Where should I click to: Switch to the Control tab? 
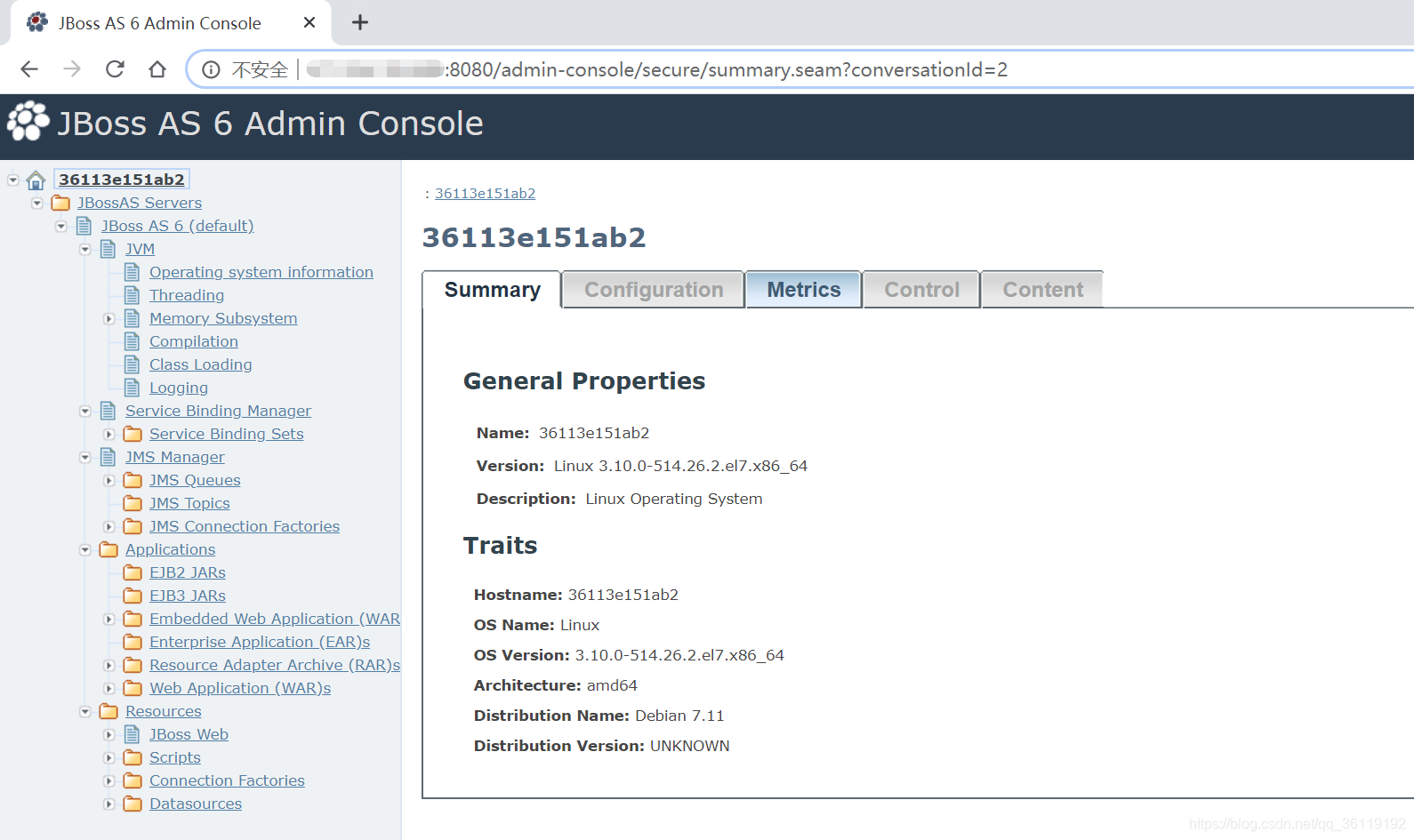pos(922,290)
